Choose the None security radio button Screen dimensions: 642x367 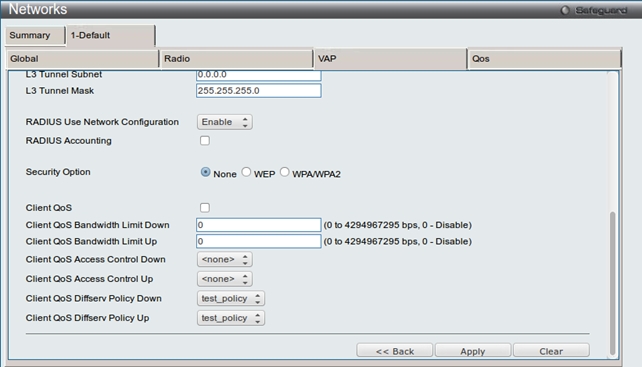(x=206, y=172)
